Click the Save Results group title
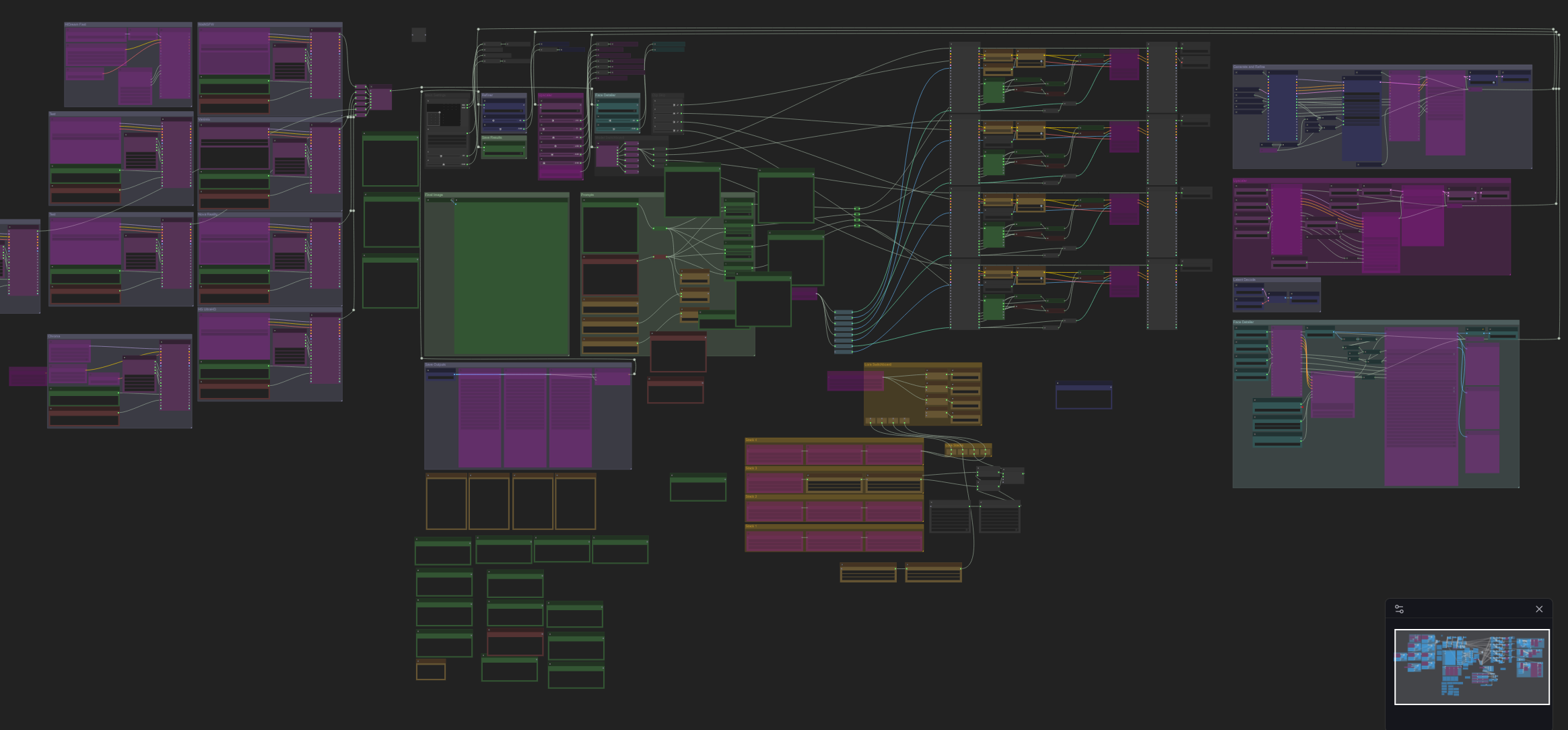 point(492,137)
